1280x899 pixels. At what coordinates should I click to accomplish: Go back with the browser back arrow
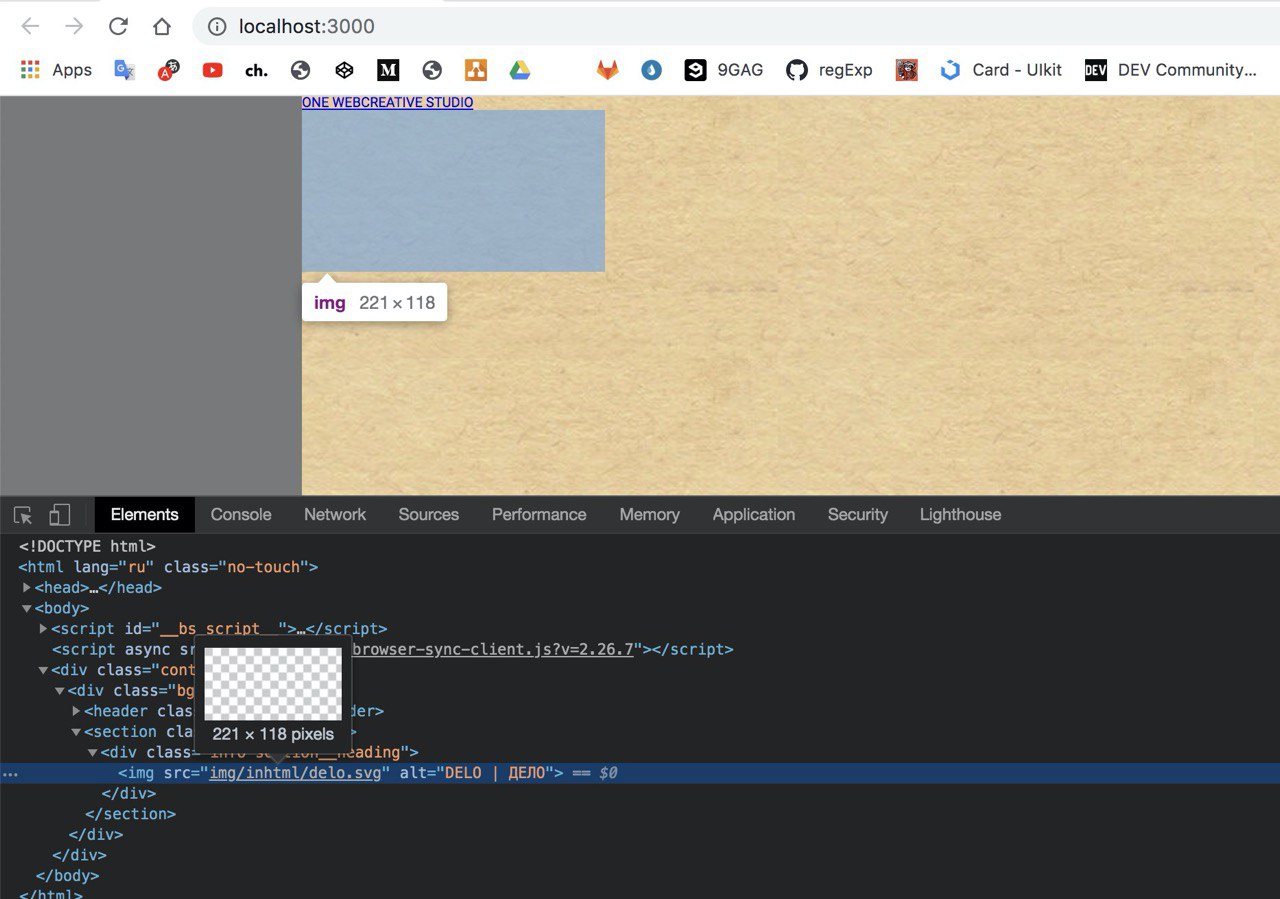[x=30, y=27]
